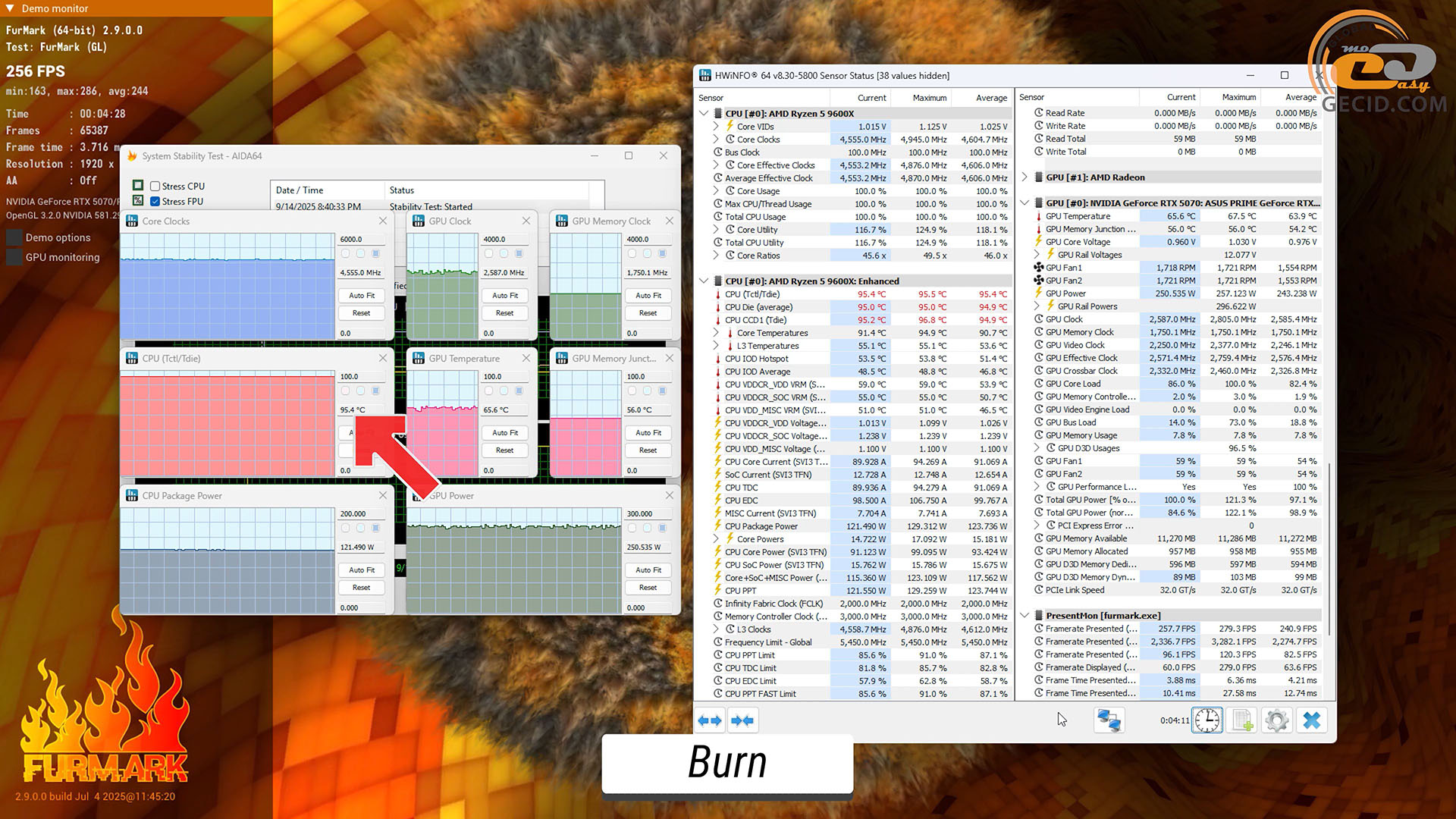Viewport: 1456px width, 819px height.
Task: Enable the Stress CPU checkbox
Action: (x=155, y=186)
